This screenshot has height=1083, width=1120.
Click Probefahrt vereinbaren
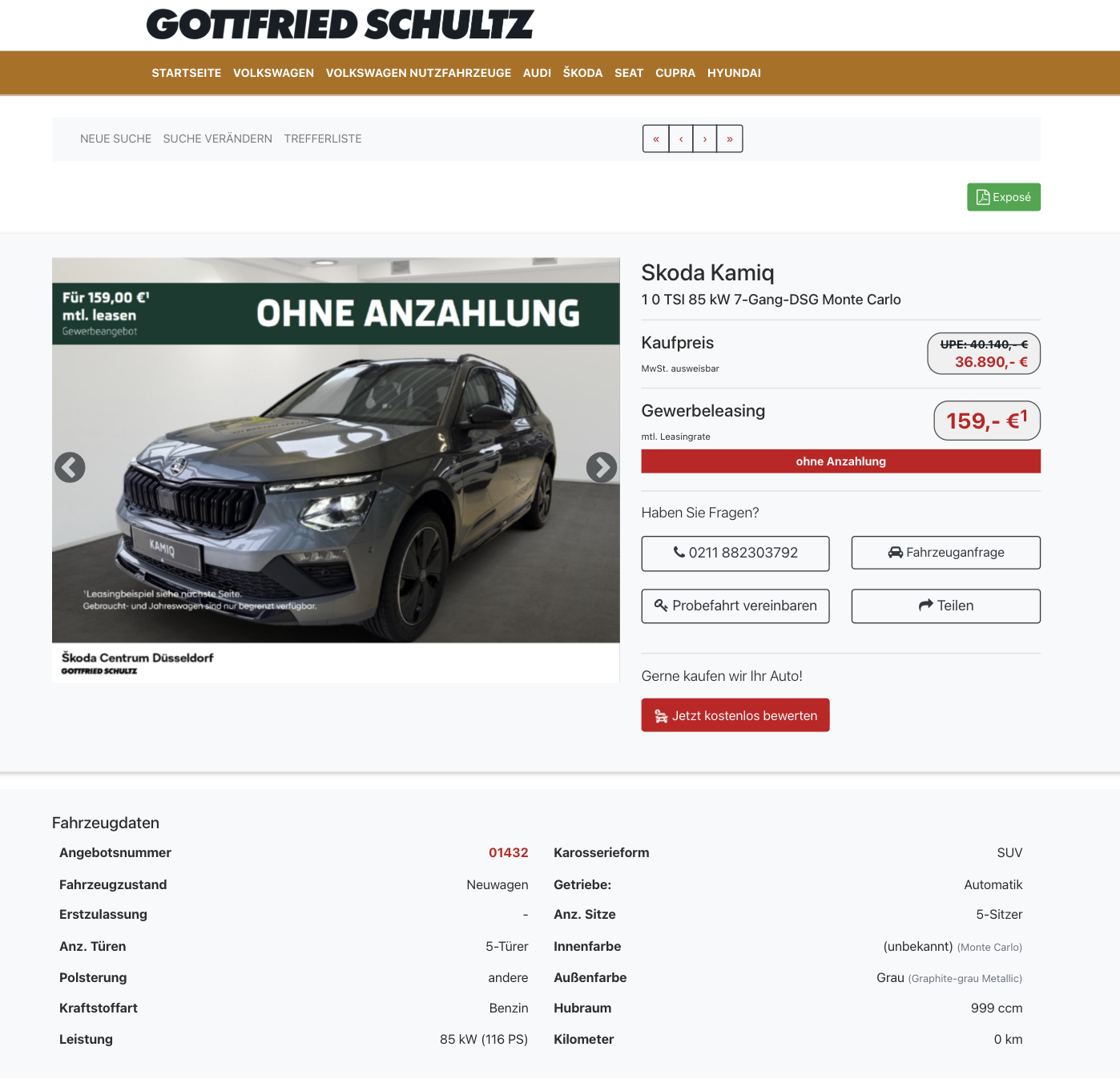click(x=735, y=606)
